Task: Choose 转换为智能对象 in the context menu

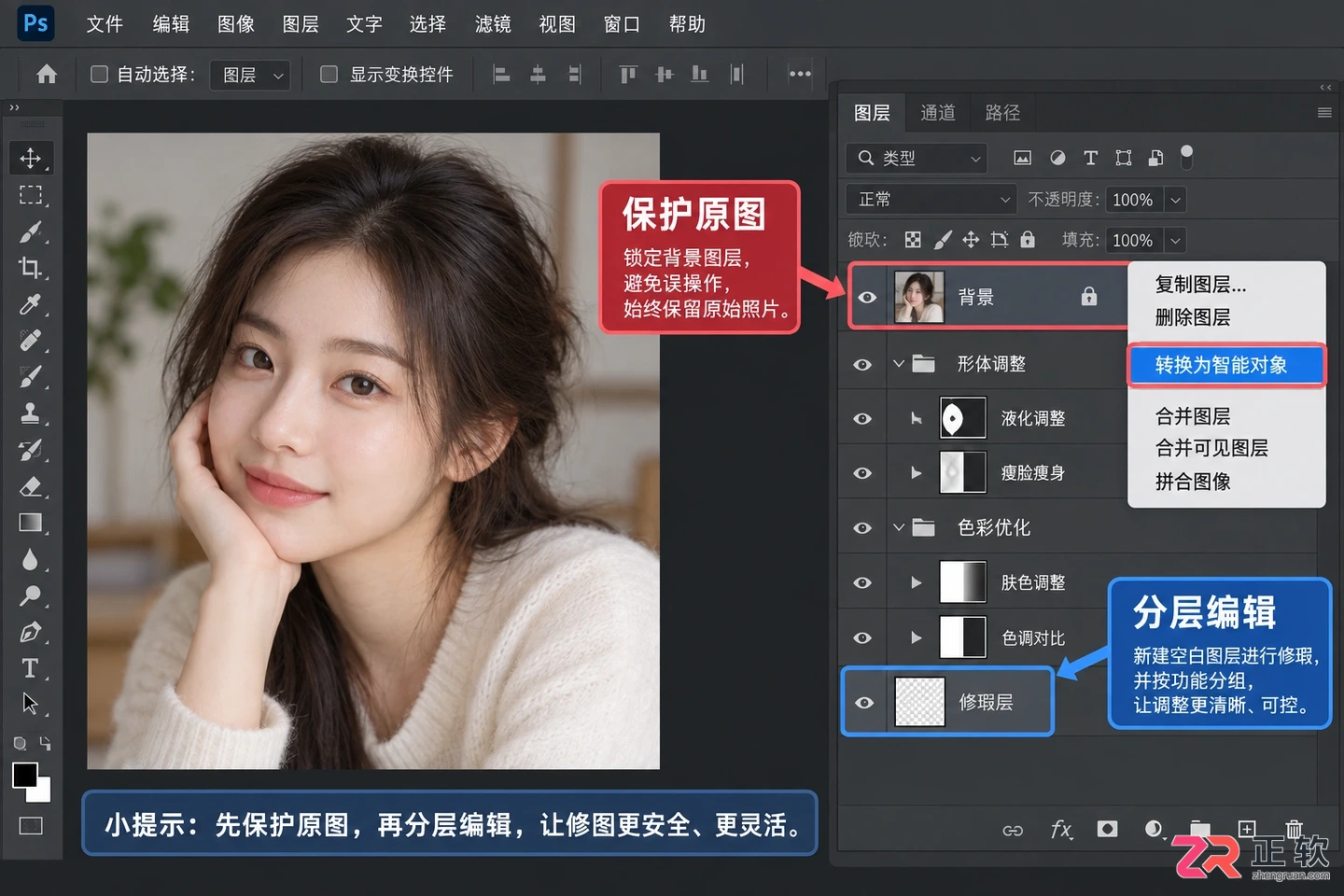Action: [x=1226, y=365]
